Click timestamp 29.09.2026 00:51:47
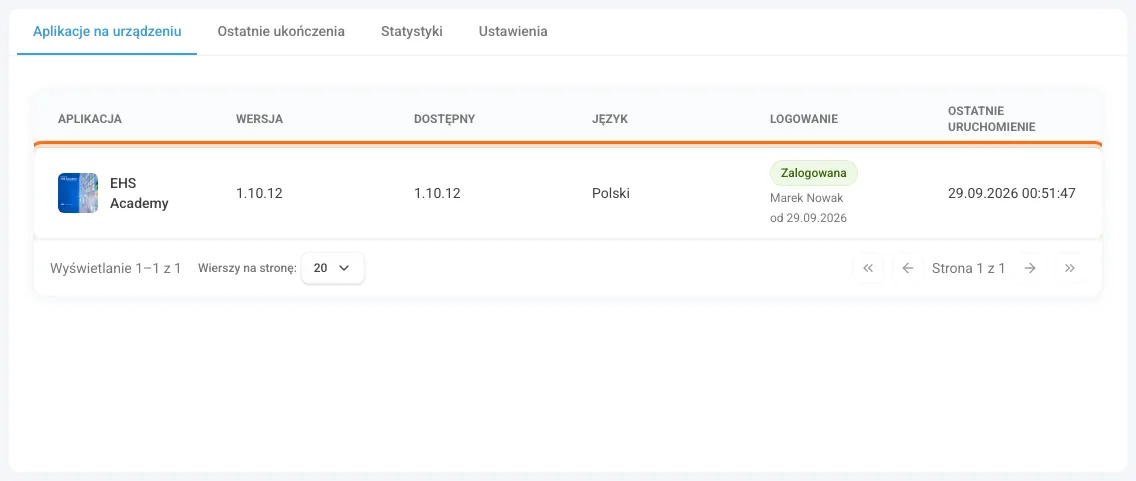The height and width of the screenshot is (481, 1136). pyautogui.click(x=1011, y=193)
